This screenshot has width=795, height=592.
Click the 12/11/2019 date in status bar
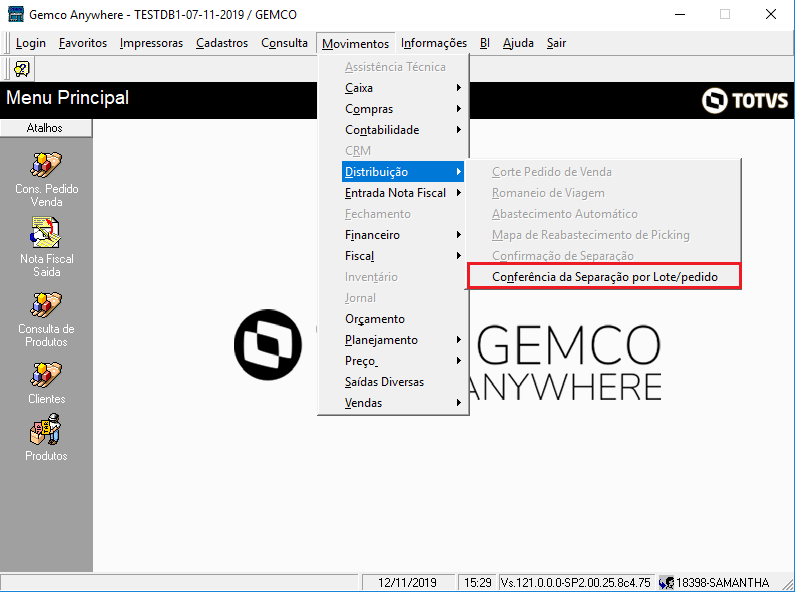tap(407, 583)
